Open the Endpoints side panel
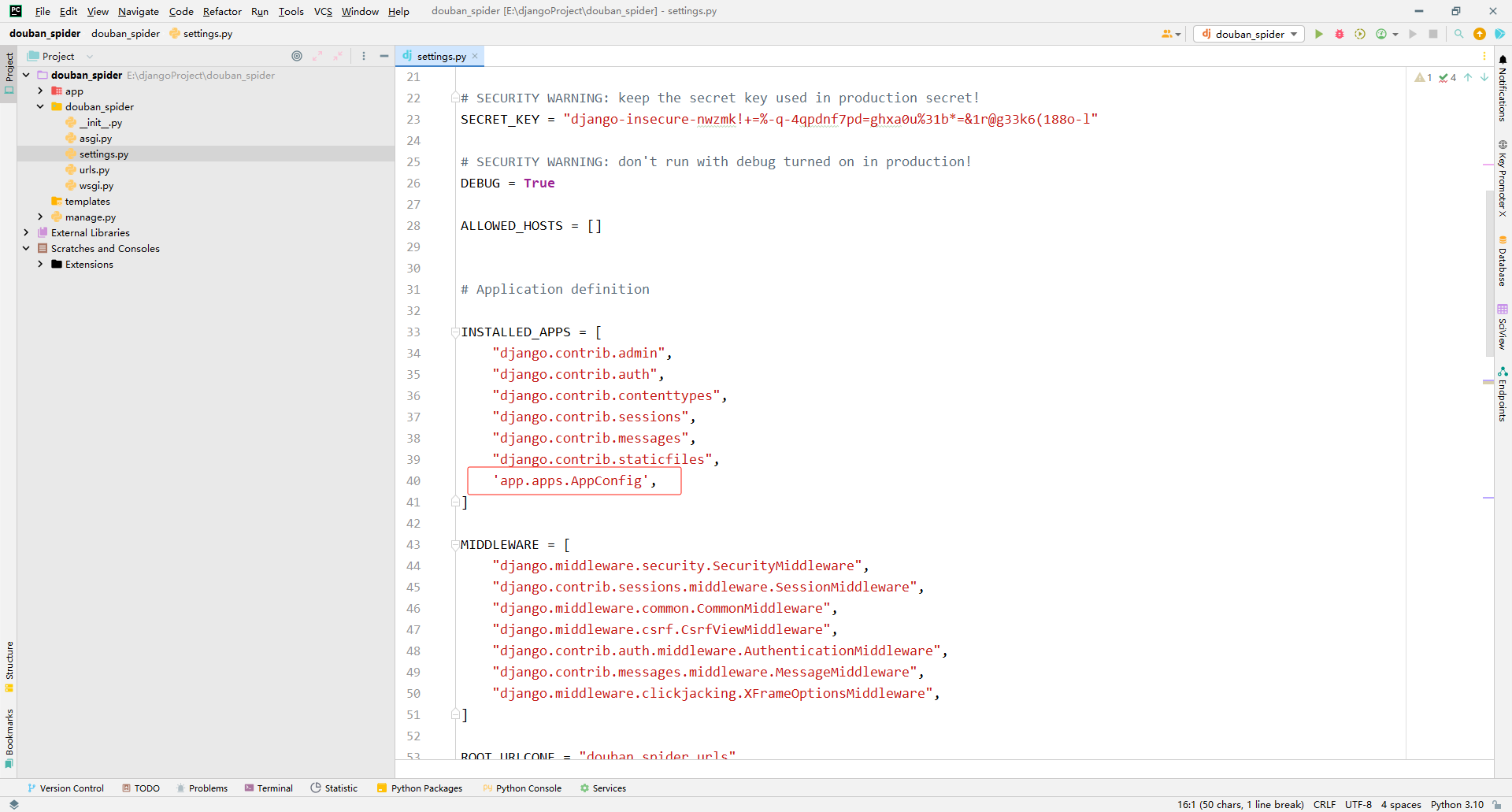1512x812 pixels. (1503, 395)
